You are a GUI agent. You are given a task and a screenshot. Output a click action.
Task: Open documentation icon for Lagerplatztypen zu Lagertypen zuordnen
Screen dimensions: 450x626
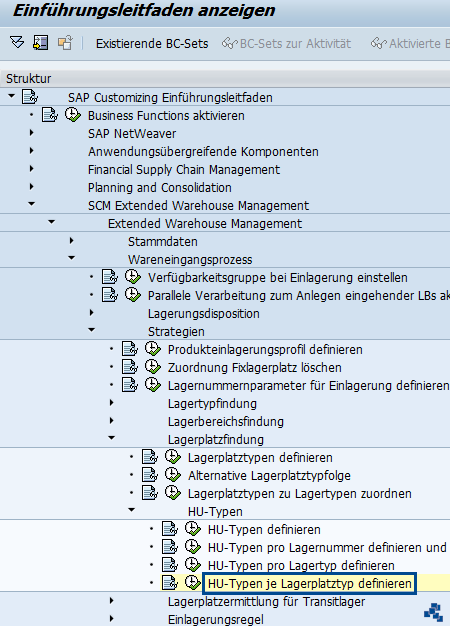pos(150,493)
